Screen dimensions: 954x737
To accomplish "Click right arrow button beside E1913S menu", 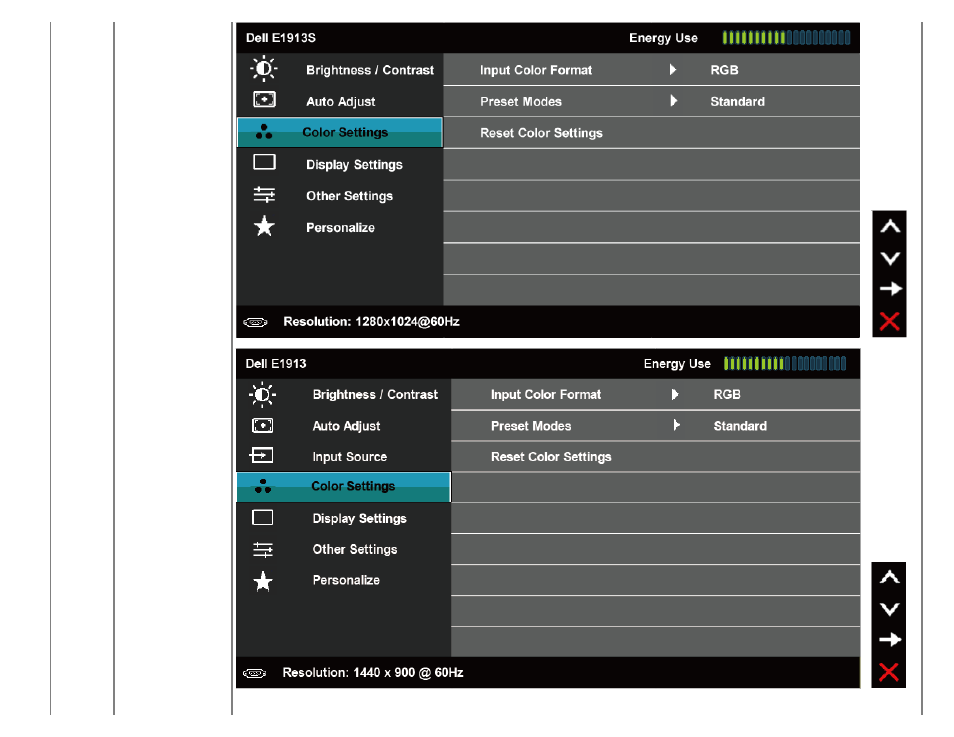I will [890, 288].
